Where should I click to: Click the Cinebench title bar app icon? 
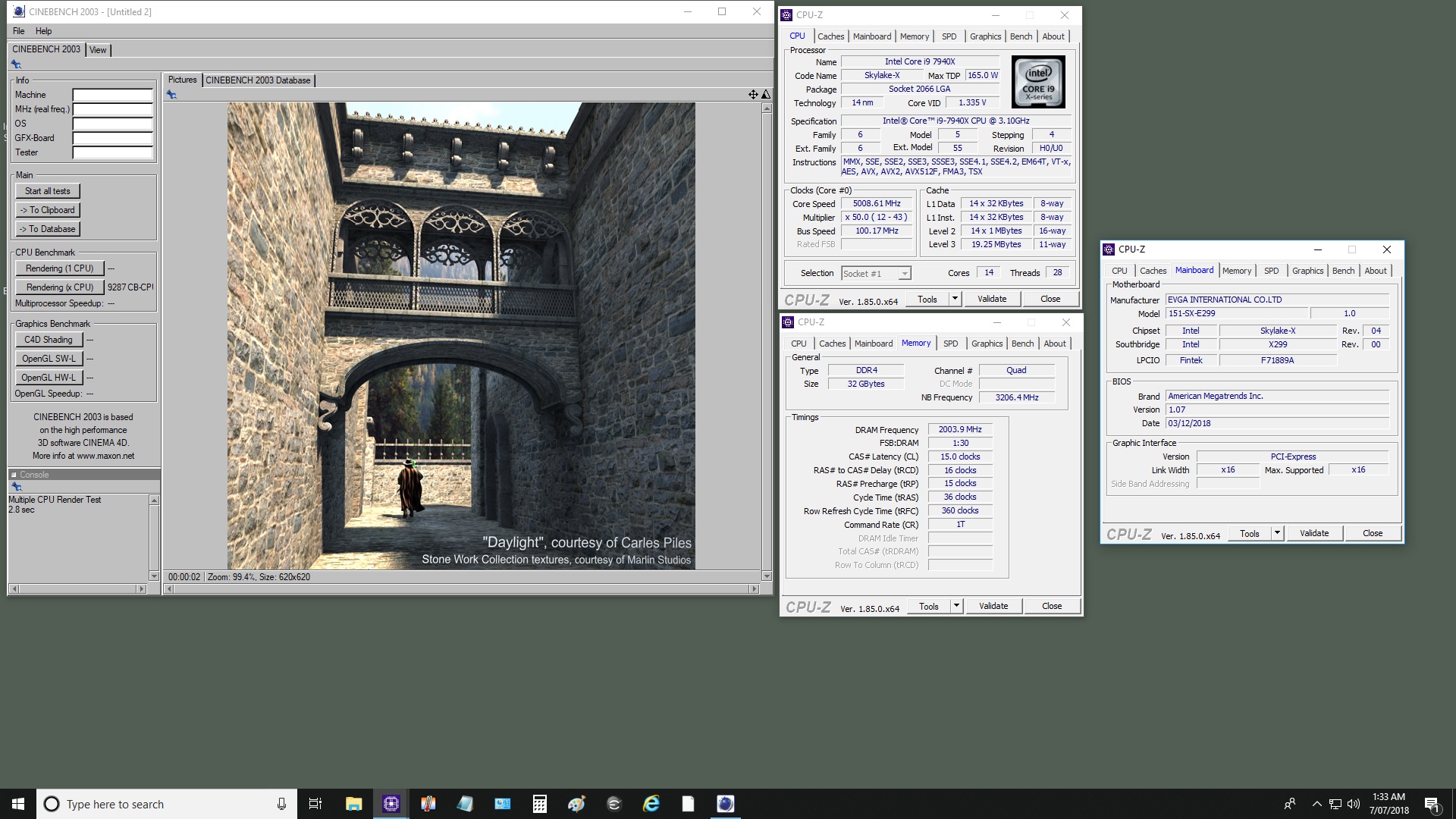(19, 11)
